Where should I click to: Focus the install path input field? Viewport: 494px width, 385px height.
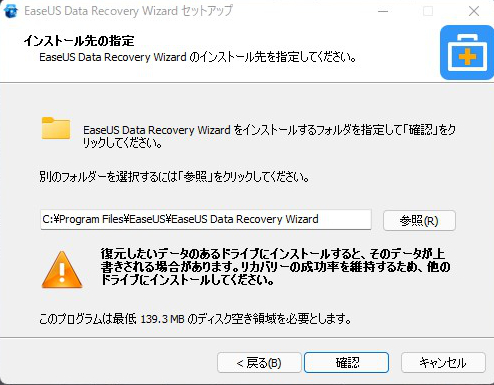206,220
